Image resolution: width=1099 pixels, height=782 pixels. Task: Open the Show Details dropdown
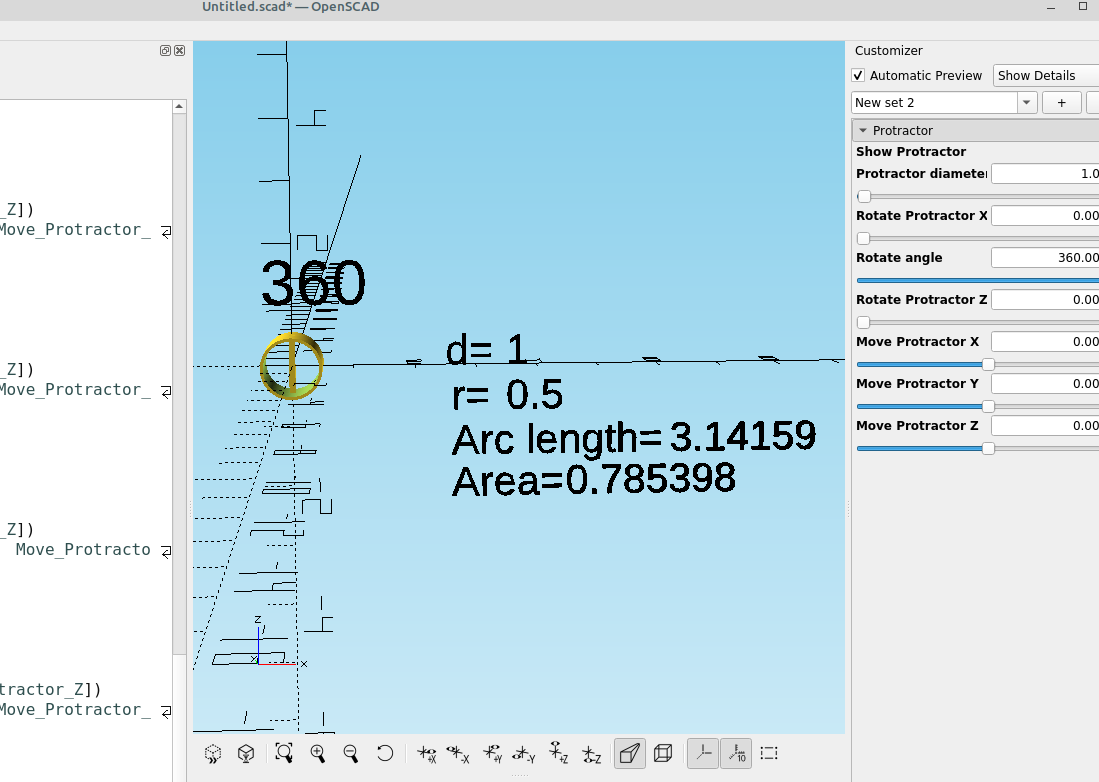(1044, 75)
